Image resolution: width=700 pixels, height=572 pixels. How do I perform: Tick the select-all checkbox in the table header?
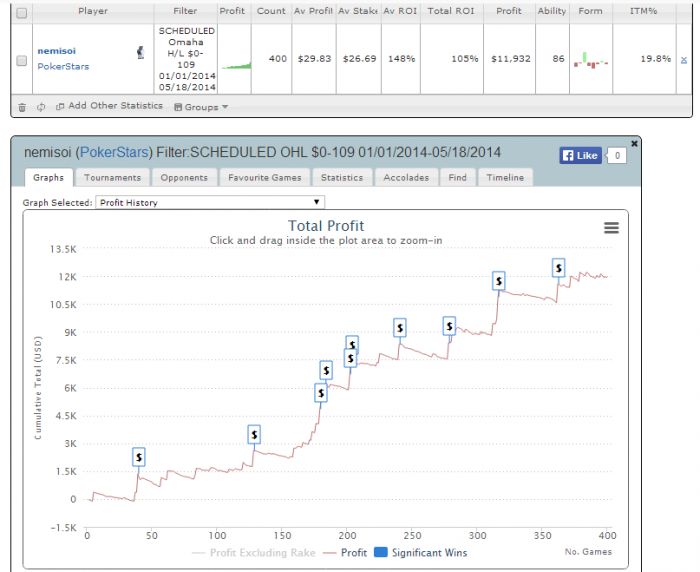pyautogui.click(x=21, y=13)
